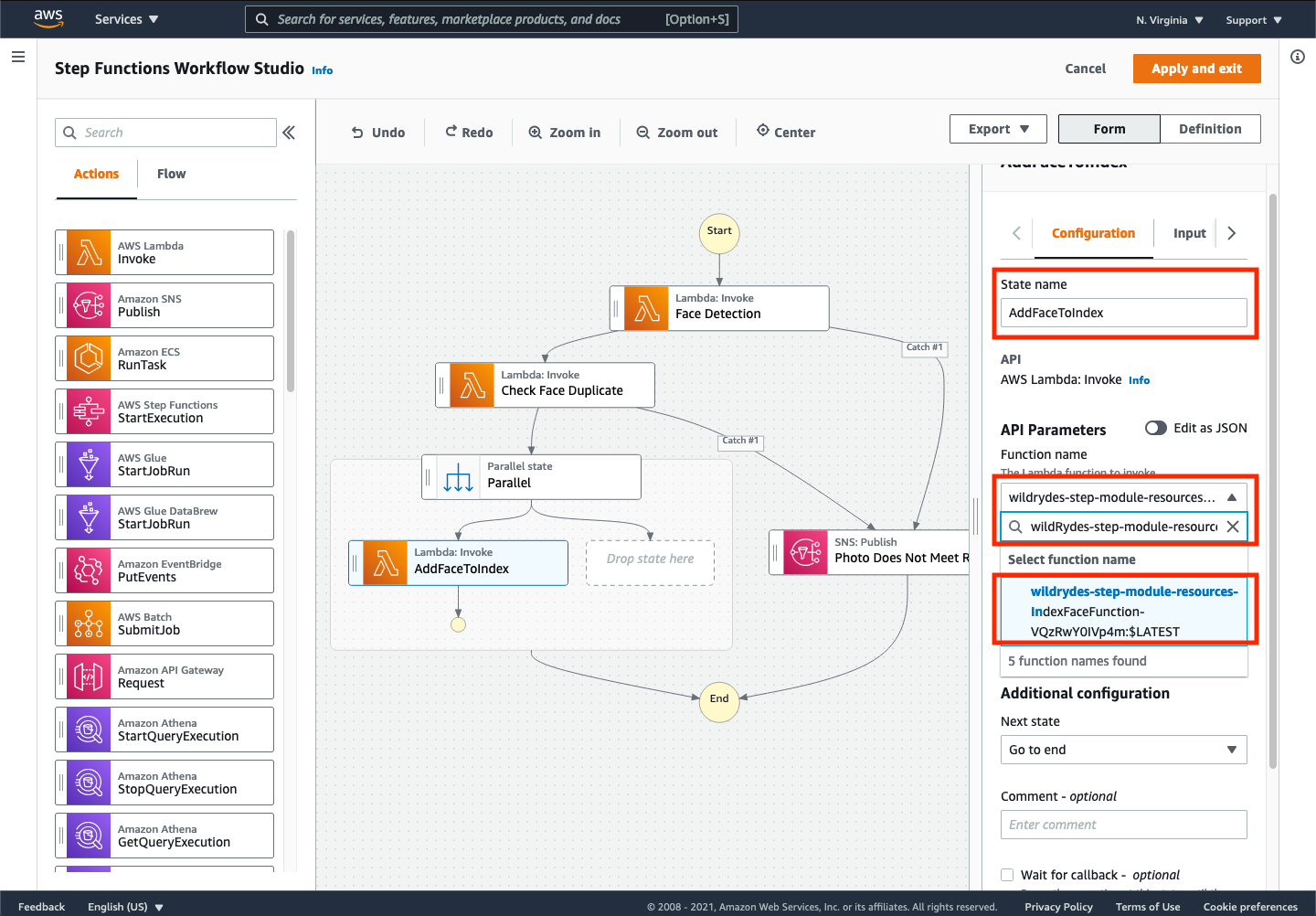Select the Athena StopQueryExecution action icon
Image resolution: width=1316 pixels, height=916 pixels.
tap(89, 783)
